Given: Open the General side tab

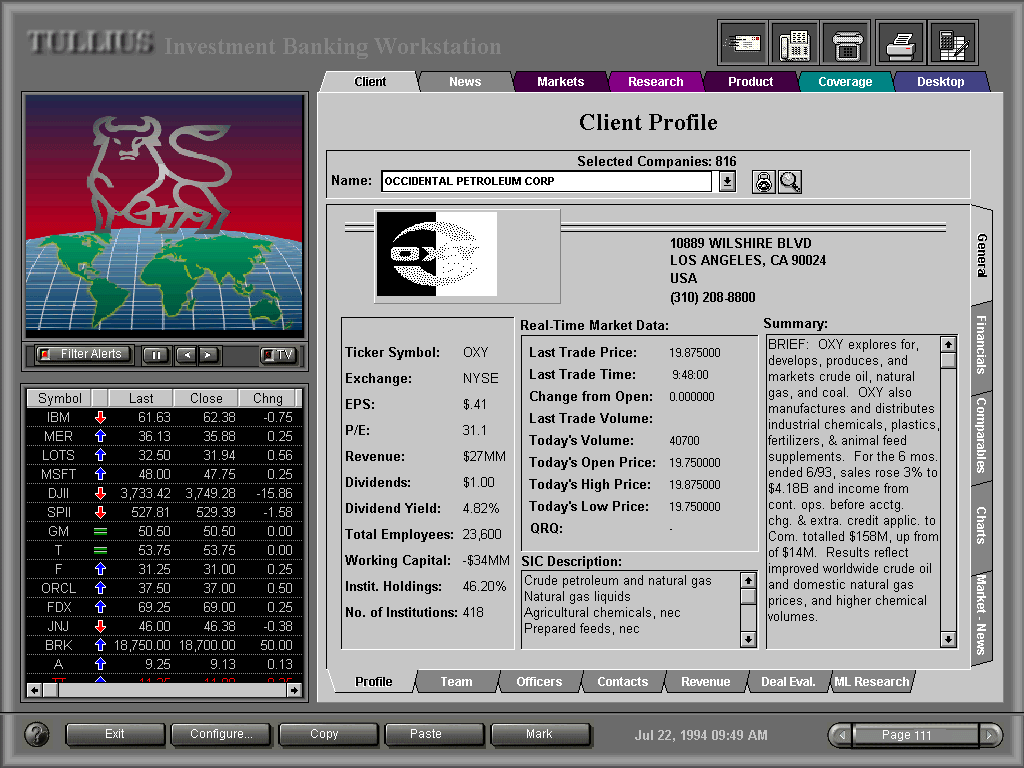Looking at the screenshot, I should (982, 255).
